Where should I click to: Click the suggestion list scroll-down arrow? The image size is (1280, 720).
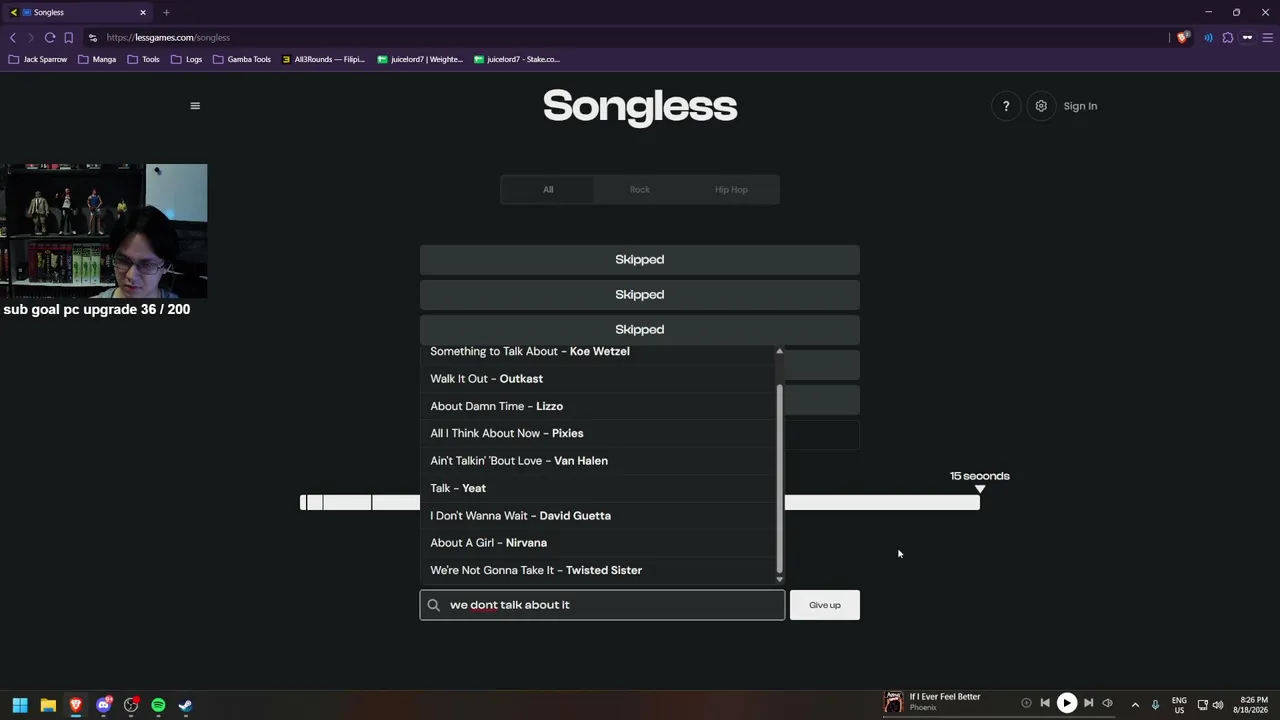779,579
